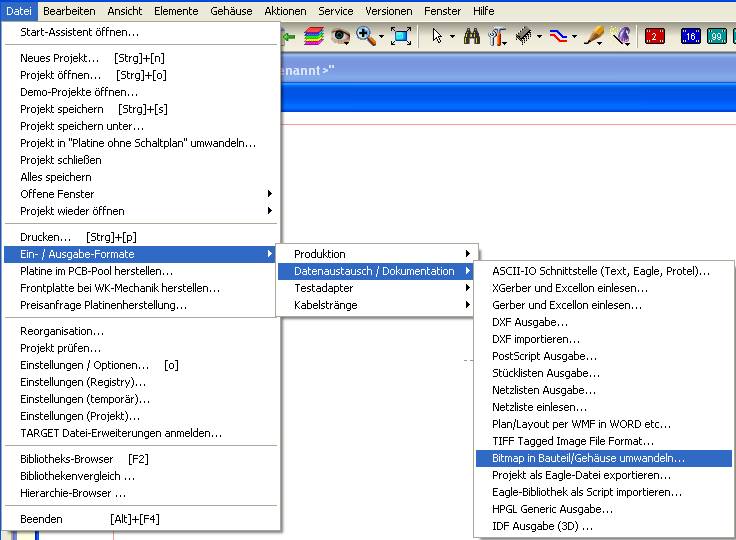Click the red and blue track routing icon

tap(559, 36)
